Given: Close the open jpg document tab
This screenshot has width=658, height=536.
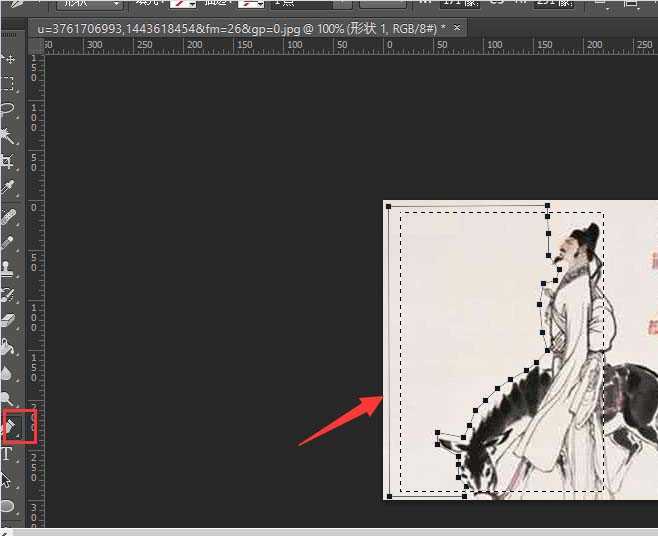Looking at the screenshot, I should click(x=458, y=29).
